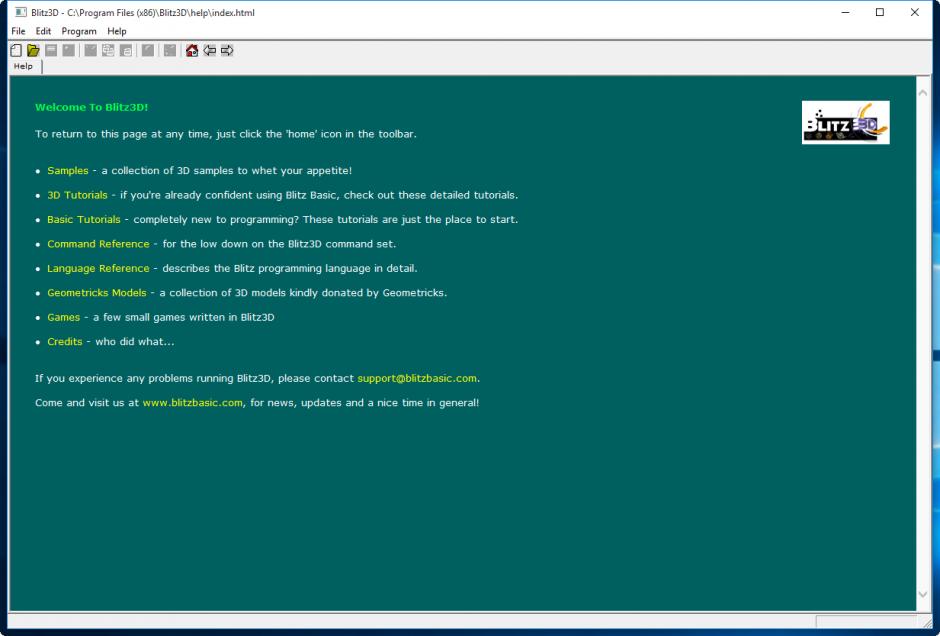Click text 'To return to this page at any time'
Image resolution: width=940 pixels, height=636 pixels.
pos(122,134)
